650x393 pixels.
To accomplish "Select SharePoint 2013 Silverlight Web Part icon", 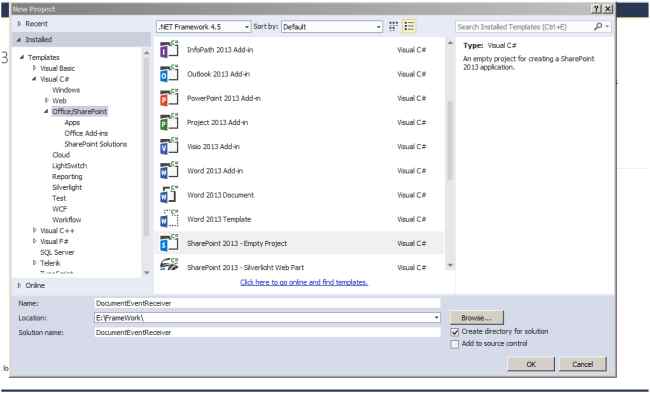I will 169,264.
